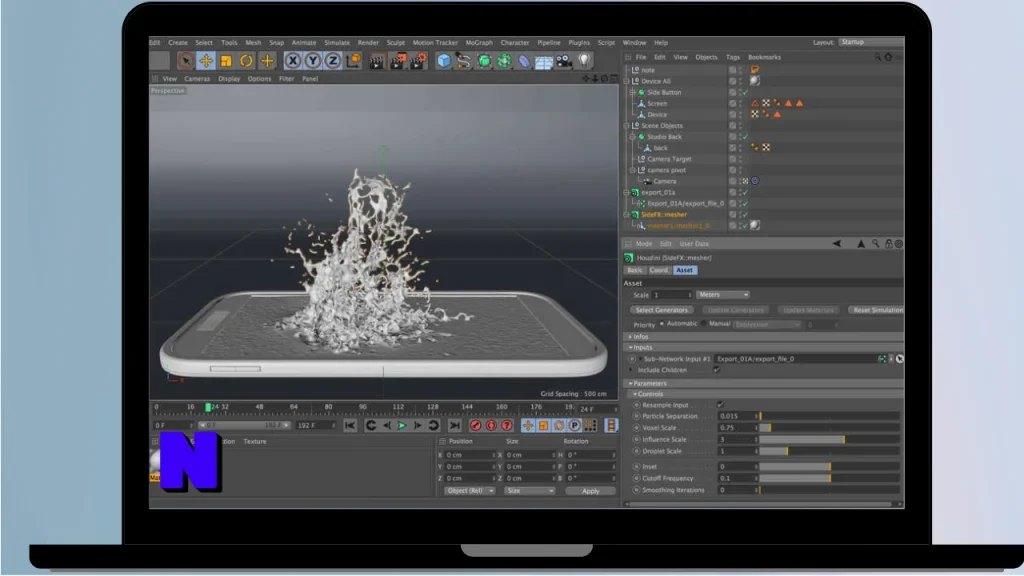Screen dimensions: 1024x576
Task: Open Cameras menu in viewport
Action: click(197, 78)
